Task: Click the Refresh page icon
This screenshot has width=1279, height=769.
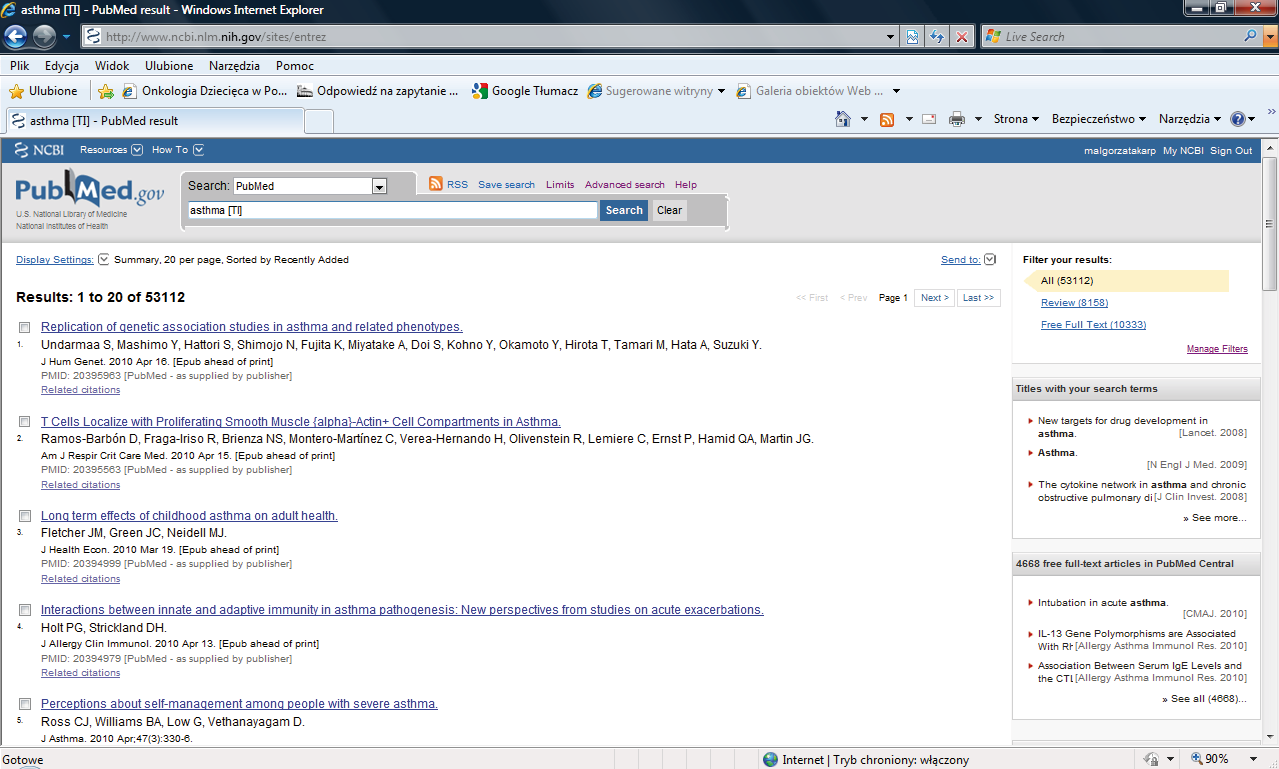Action: pyautogui.click(x=937, y=37)
